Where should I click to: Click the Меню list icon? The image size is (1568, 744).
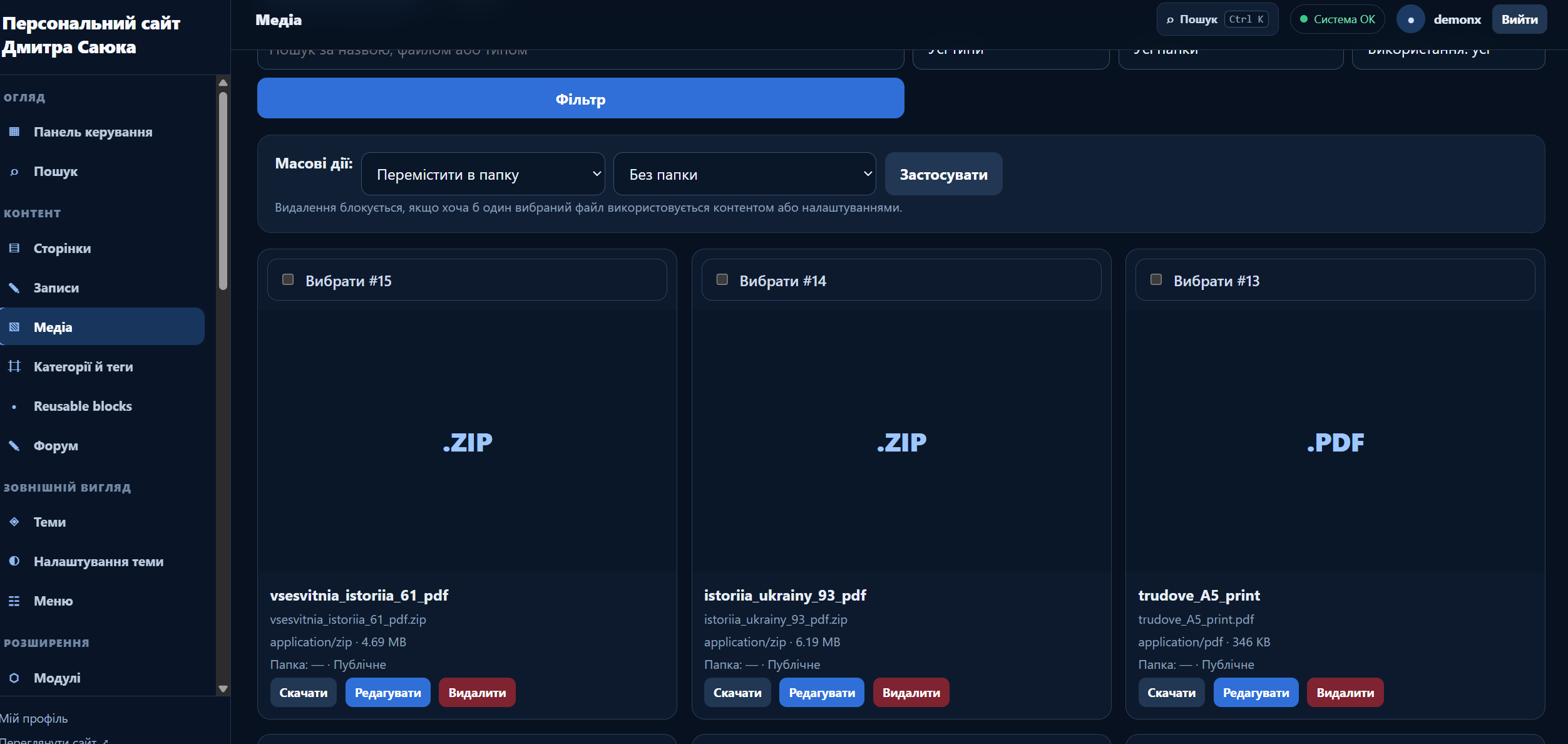tap(14, 601)
